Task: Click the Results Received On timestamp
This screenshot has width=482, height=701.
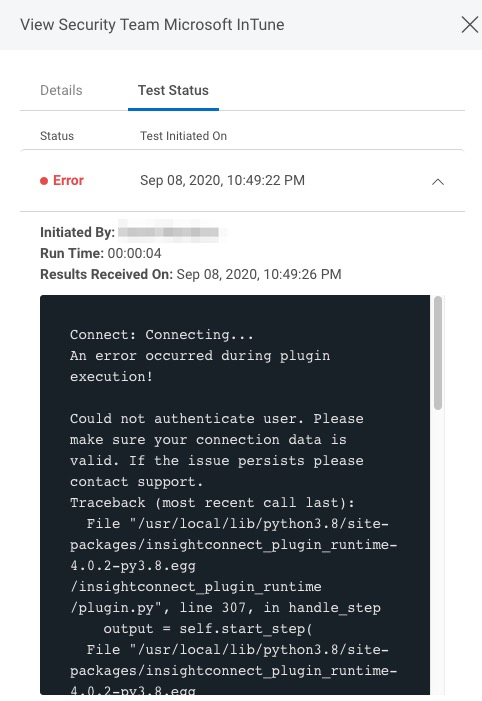Action: click(259, 274)
